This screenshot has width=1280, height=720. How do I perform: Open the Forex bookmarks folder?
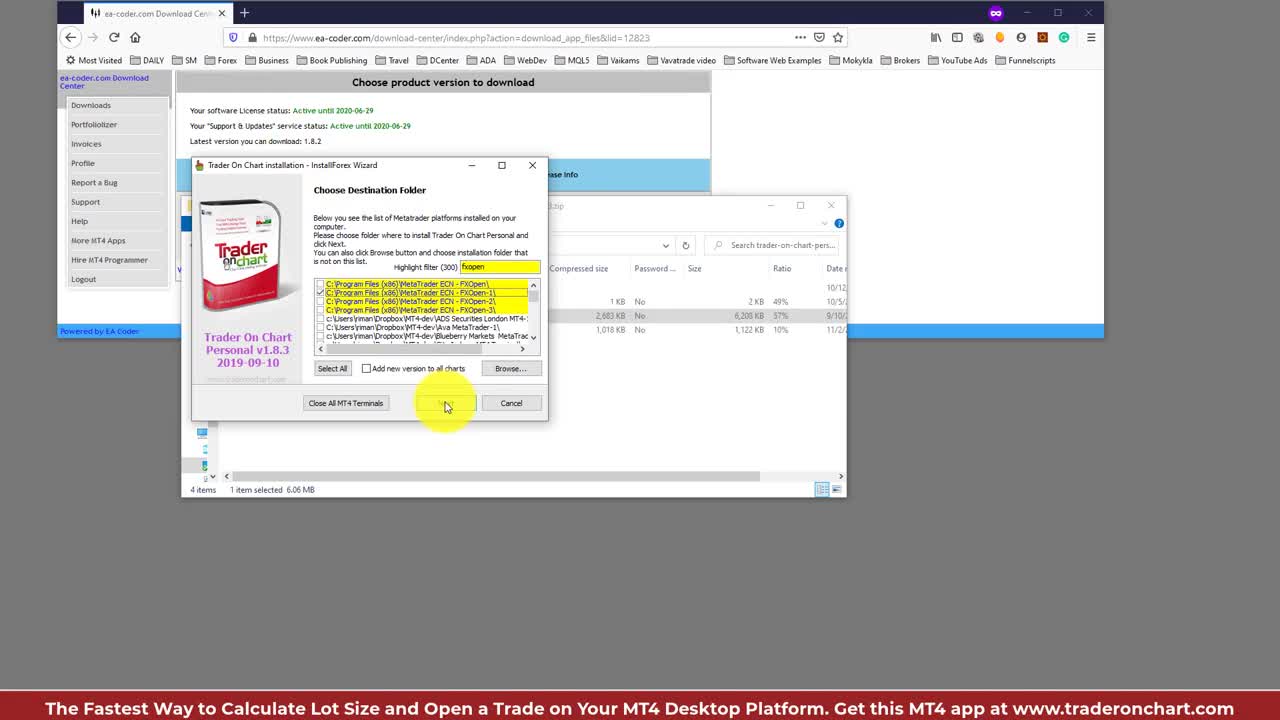(x=220, y=60)
